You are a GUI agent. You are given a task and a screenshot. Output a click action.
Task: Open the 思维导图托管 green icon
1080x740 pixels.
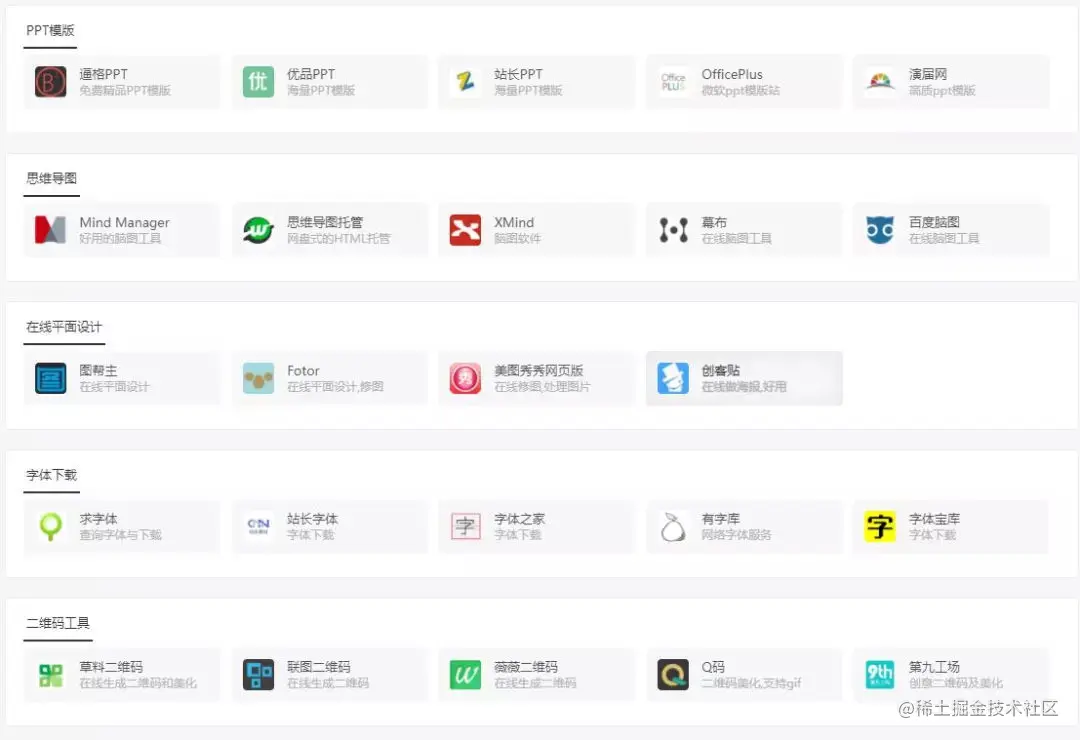tap(258, 230)
